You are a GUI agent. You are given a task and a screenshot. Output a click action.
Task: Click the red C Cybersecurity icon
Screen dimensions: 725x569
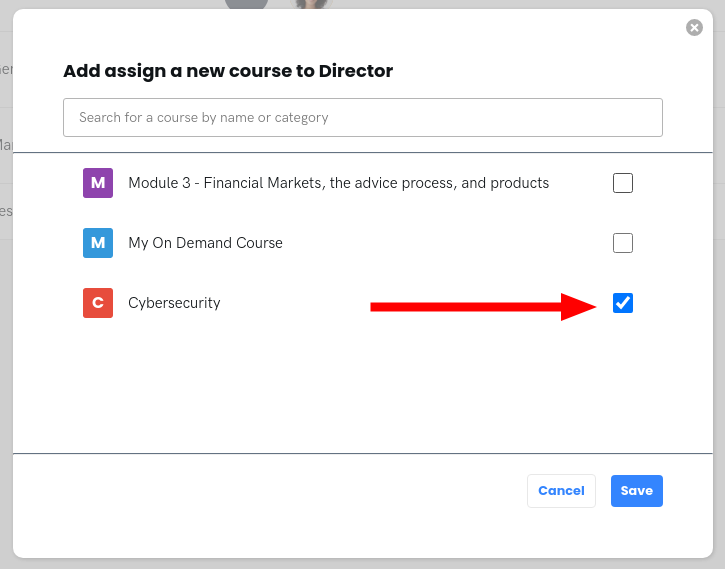(x=98, y=303)
